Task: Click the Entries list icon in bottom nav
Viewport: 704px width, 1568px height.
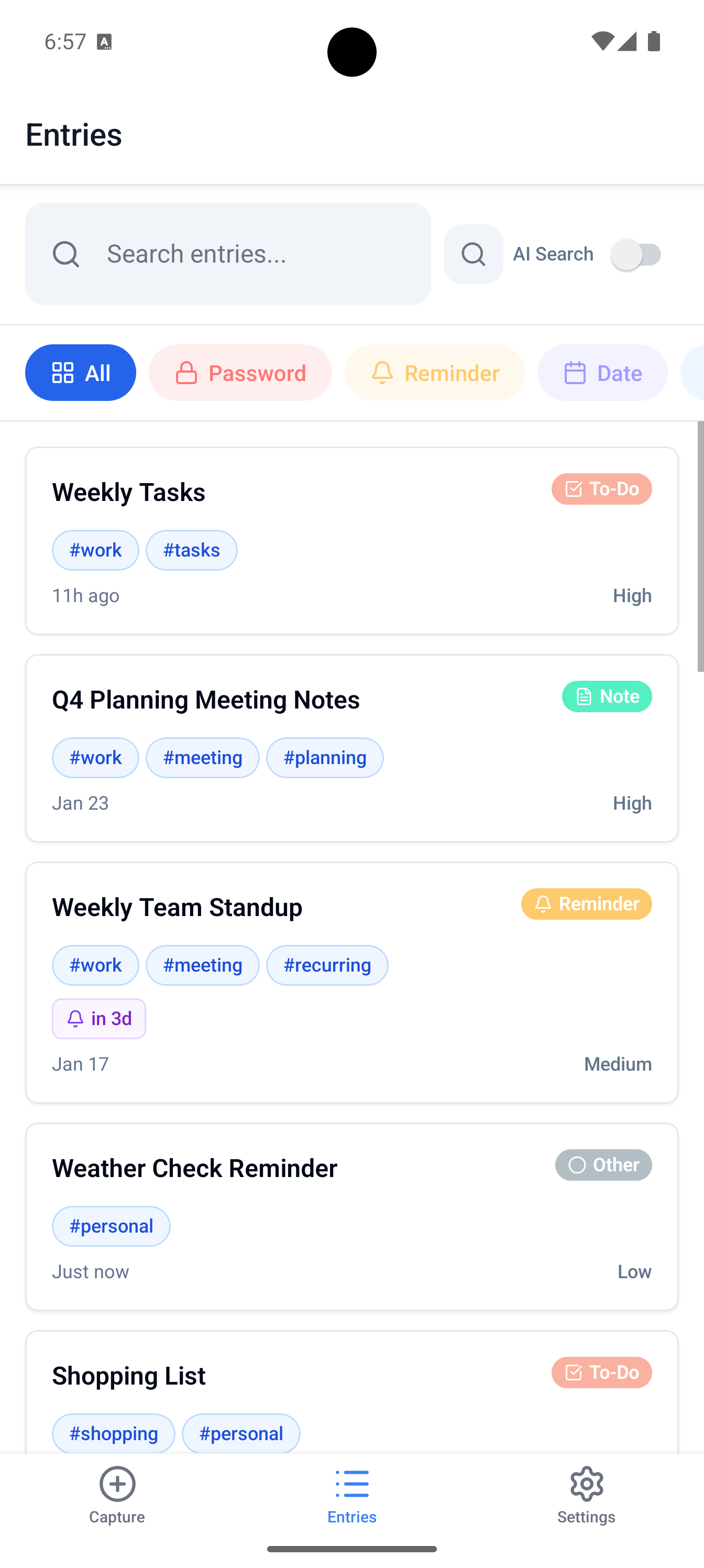Action: 351,1485
